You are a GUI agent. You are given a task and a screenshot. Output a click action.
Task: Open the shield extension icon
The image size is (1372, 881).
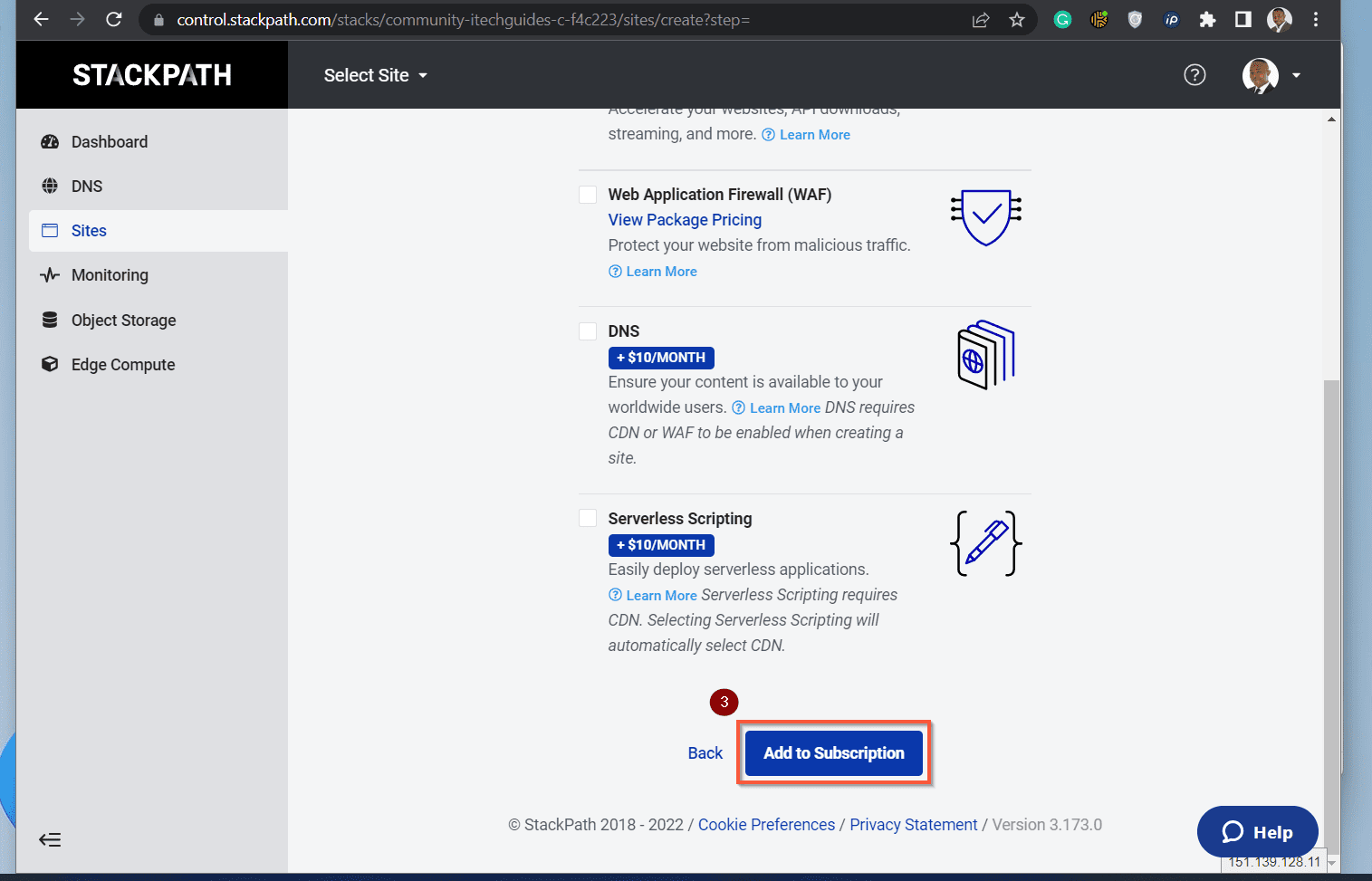click(1135, 20)
